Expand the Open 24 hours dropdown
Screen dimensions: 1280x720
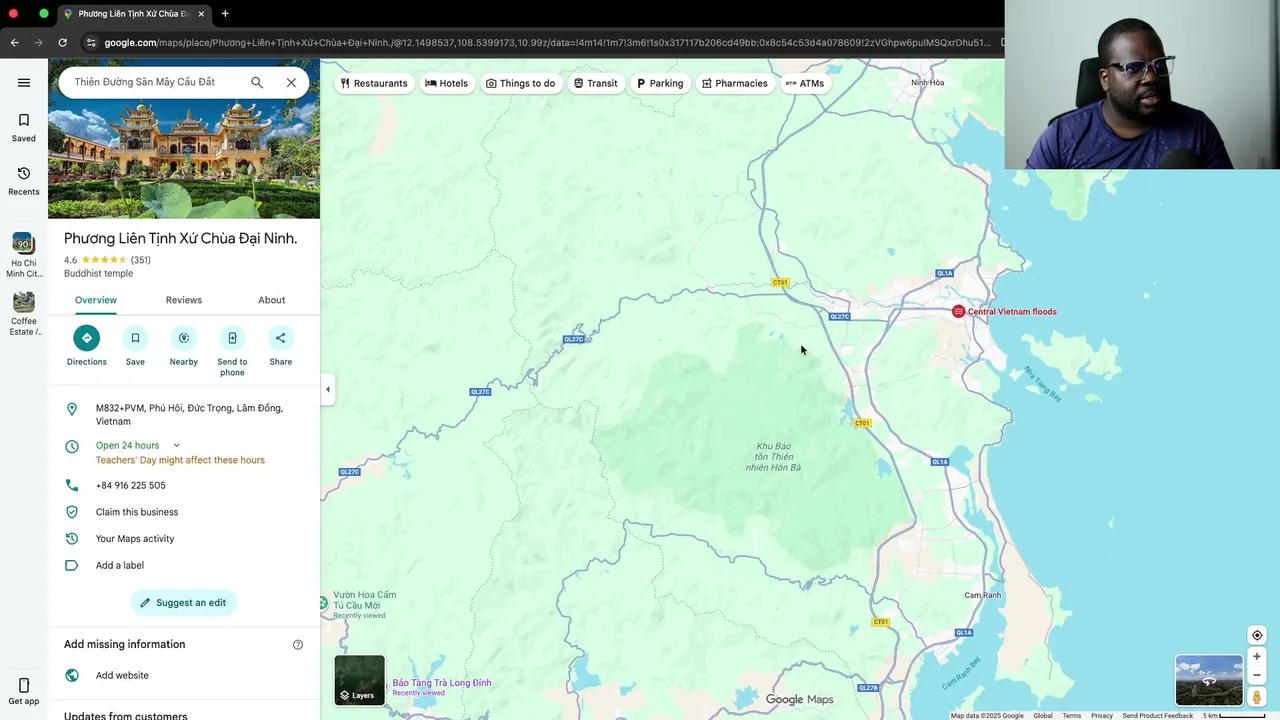pos(176,445)
